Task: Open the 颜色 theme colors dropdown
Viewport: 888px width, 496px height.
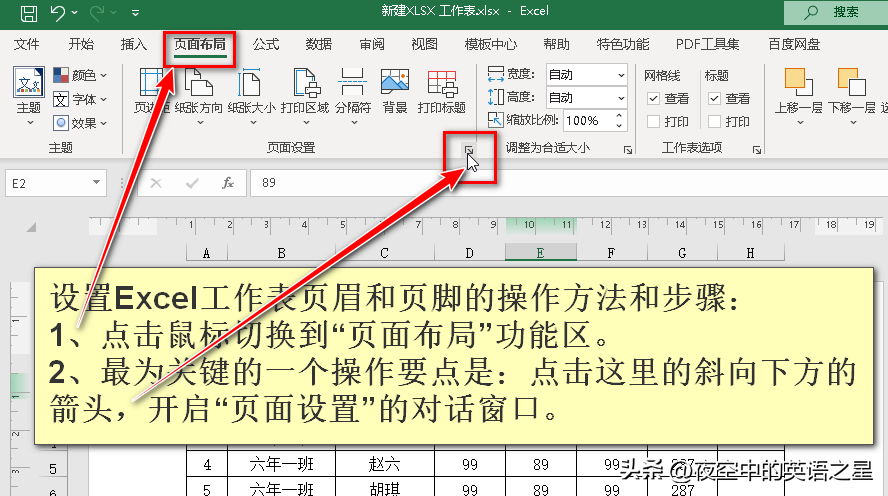Action: click(x=80, y=75)
